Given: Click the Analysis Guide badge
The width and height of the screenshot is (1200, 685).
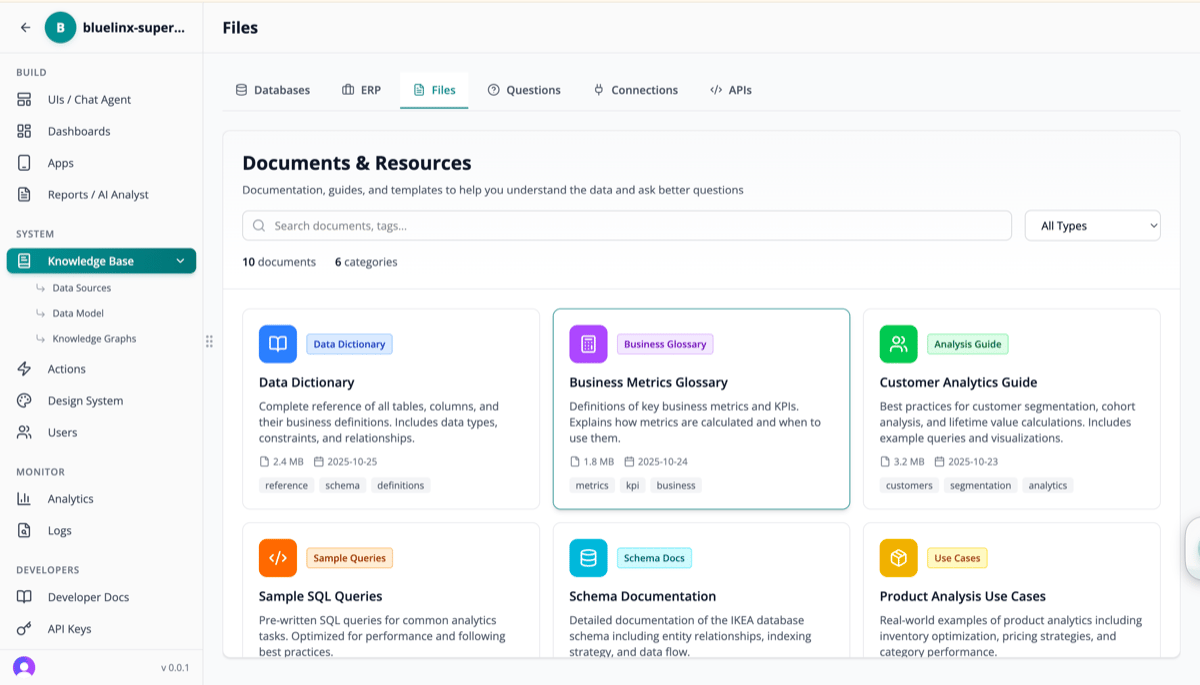Looking at the screenshot, I should pos(968,344).
